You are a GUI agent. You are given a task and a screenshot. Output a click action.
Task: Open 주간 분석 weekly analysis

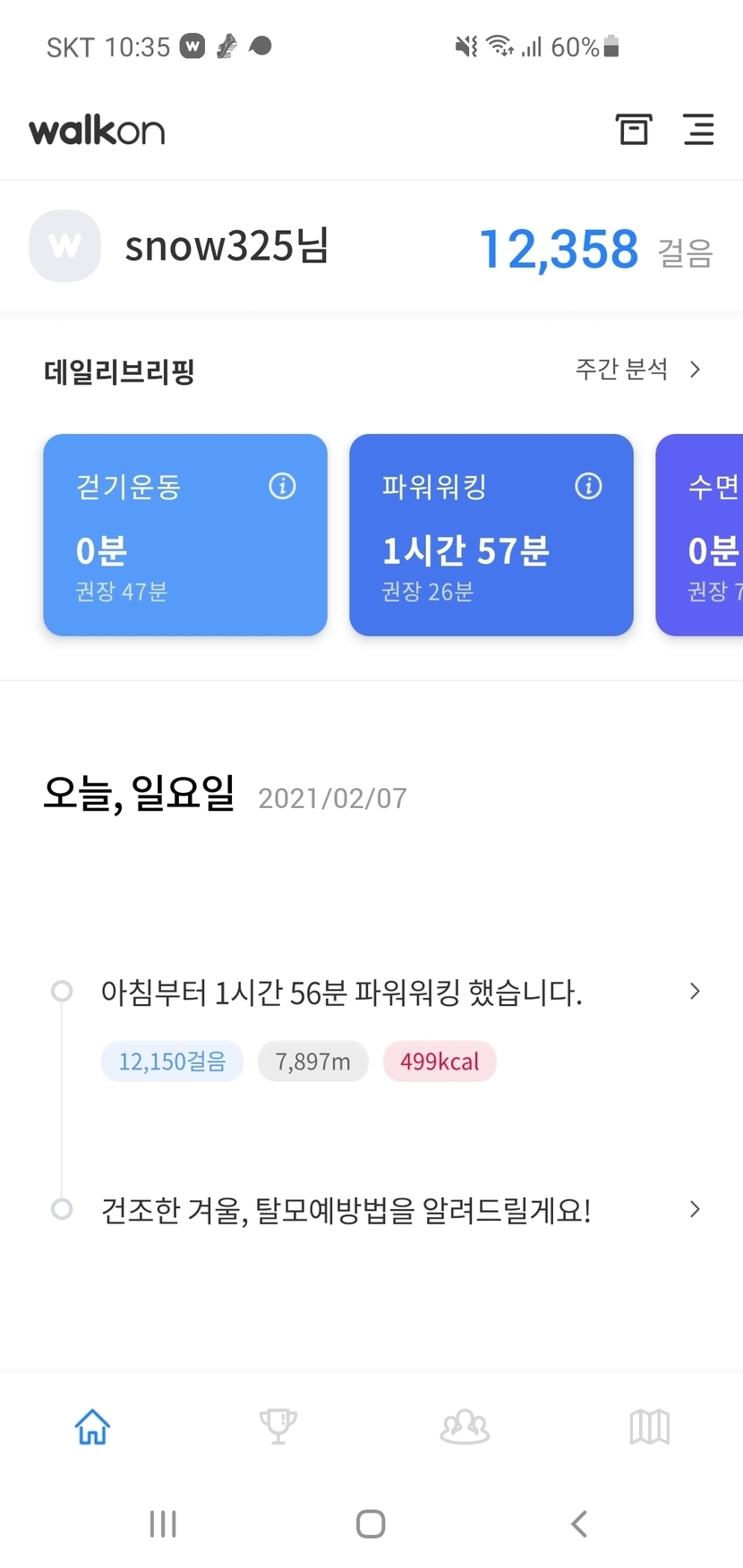coord(637,369)
